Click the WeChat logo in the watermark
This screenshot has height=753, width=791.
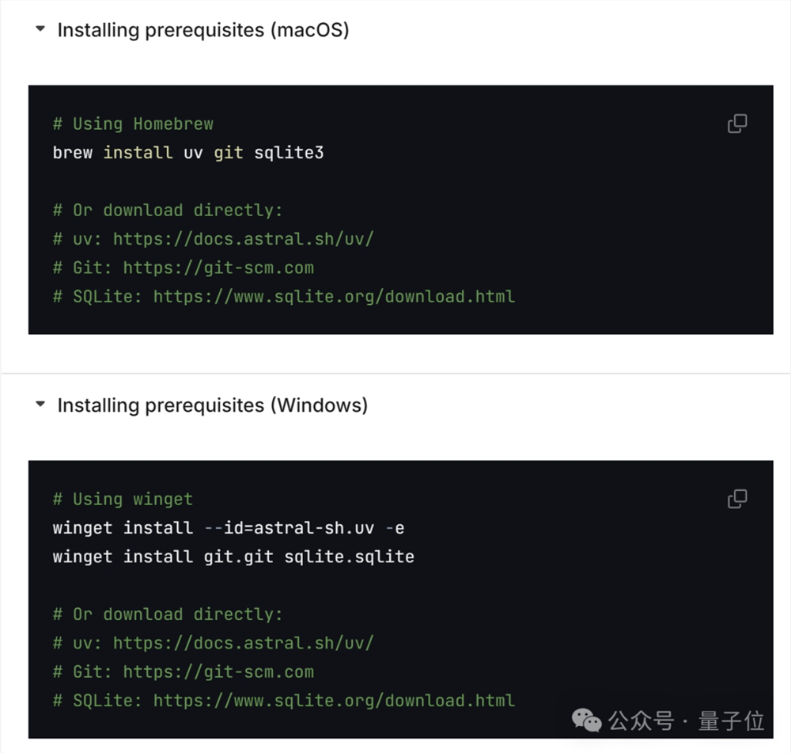point(587,719)
